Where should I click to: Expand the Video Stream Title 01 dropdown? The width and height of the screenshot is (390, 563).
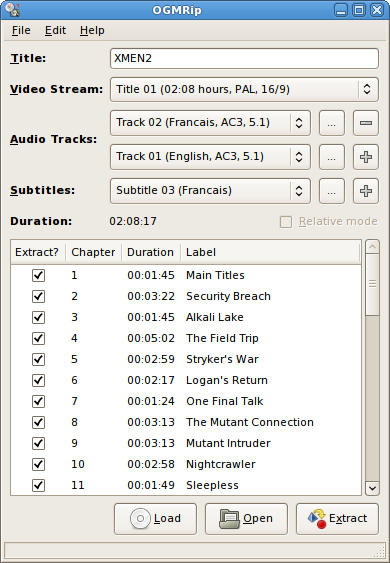point(244,89)
